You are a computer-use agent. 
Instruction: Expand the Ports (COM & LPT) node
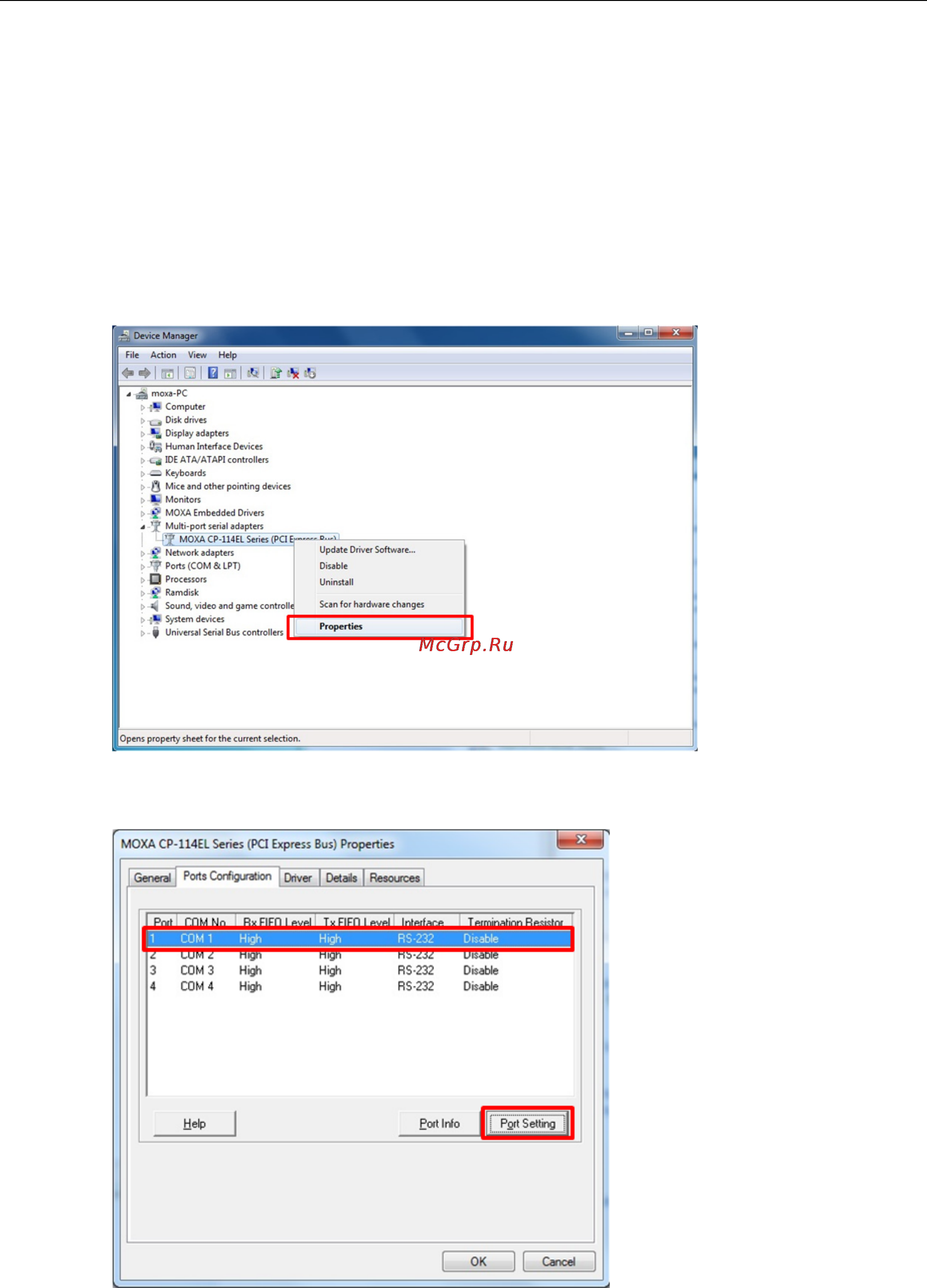(x=142, y=567)
